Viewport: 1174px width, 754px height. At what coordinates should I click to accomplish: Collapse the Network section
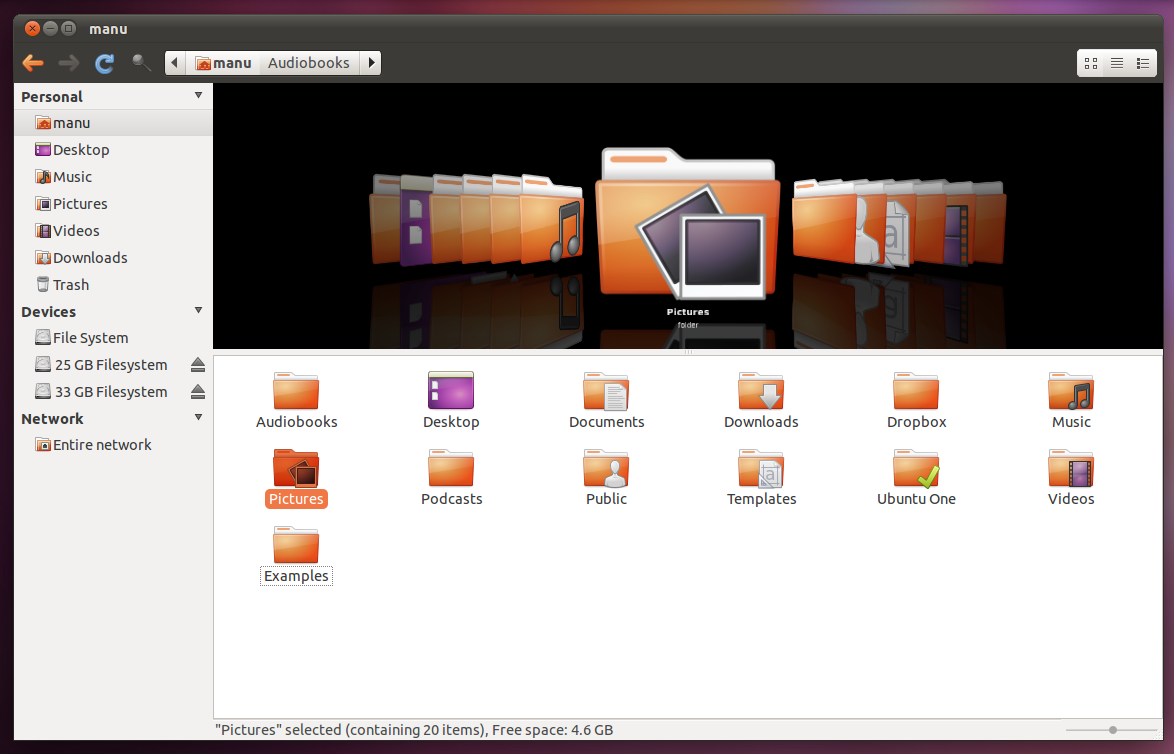coord(198,418)
